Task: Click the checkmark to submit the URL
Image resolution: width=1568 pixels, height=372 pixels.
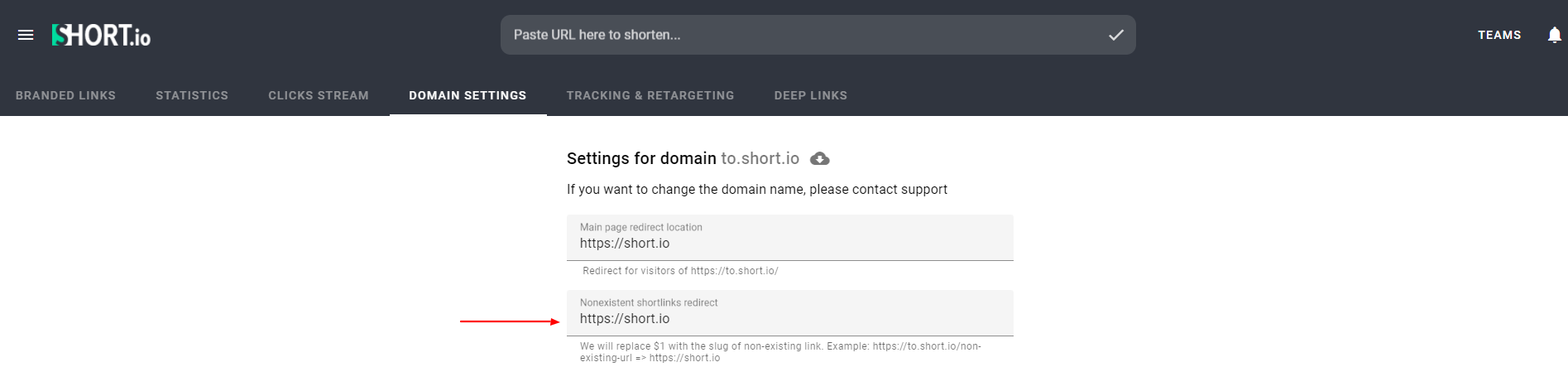Action: (x=1115, y=35)
